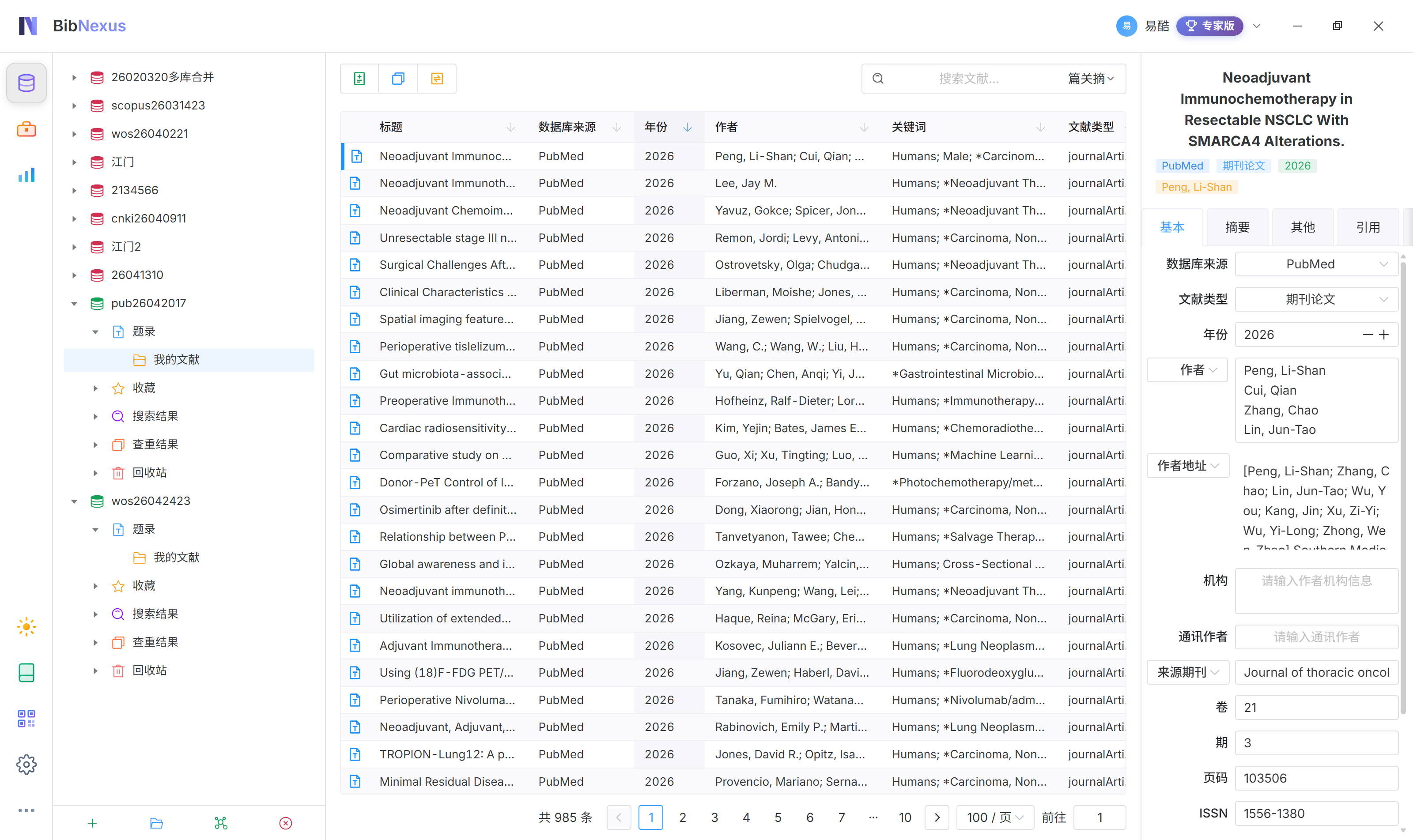Open the 数据库来源 PubMed dropdown

tap(1316, 264)
